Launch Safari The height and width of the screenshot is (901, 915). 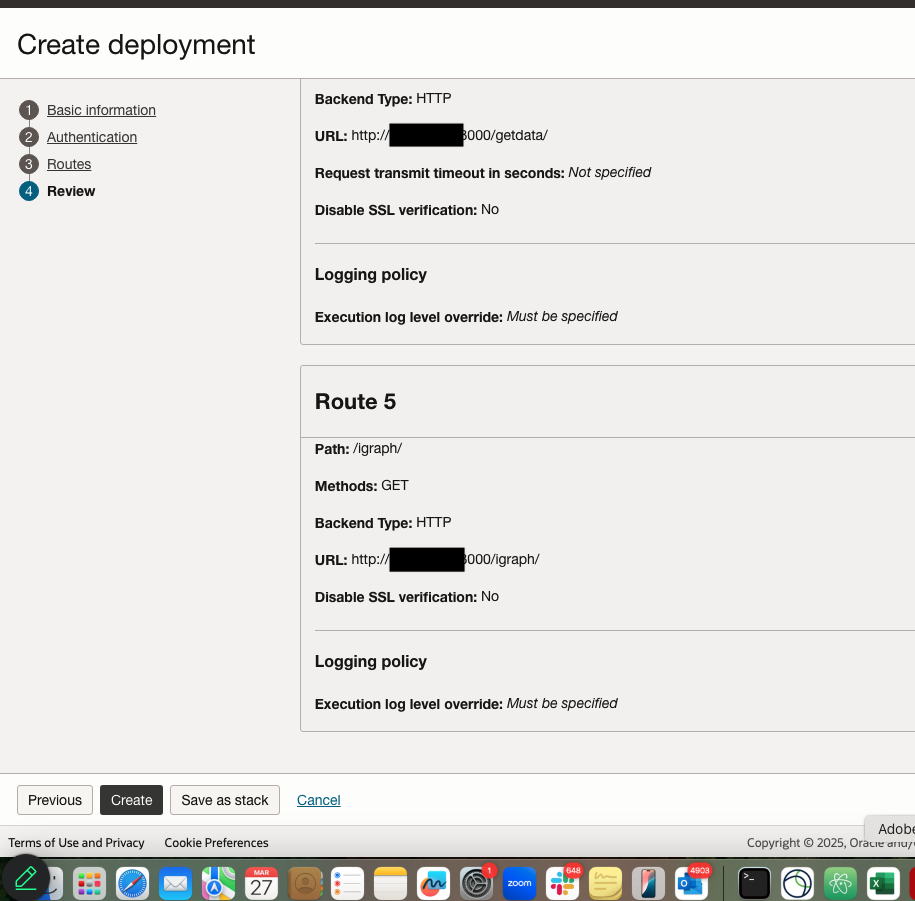(132, 883)
